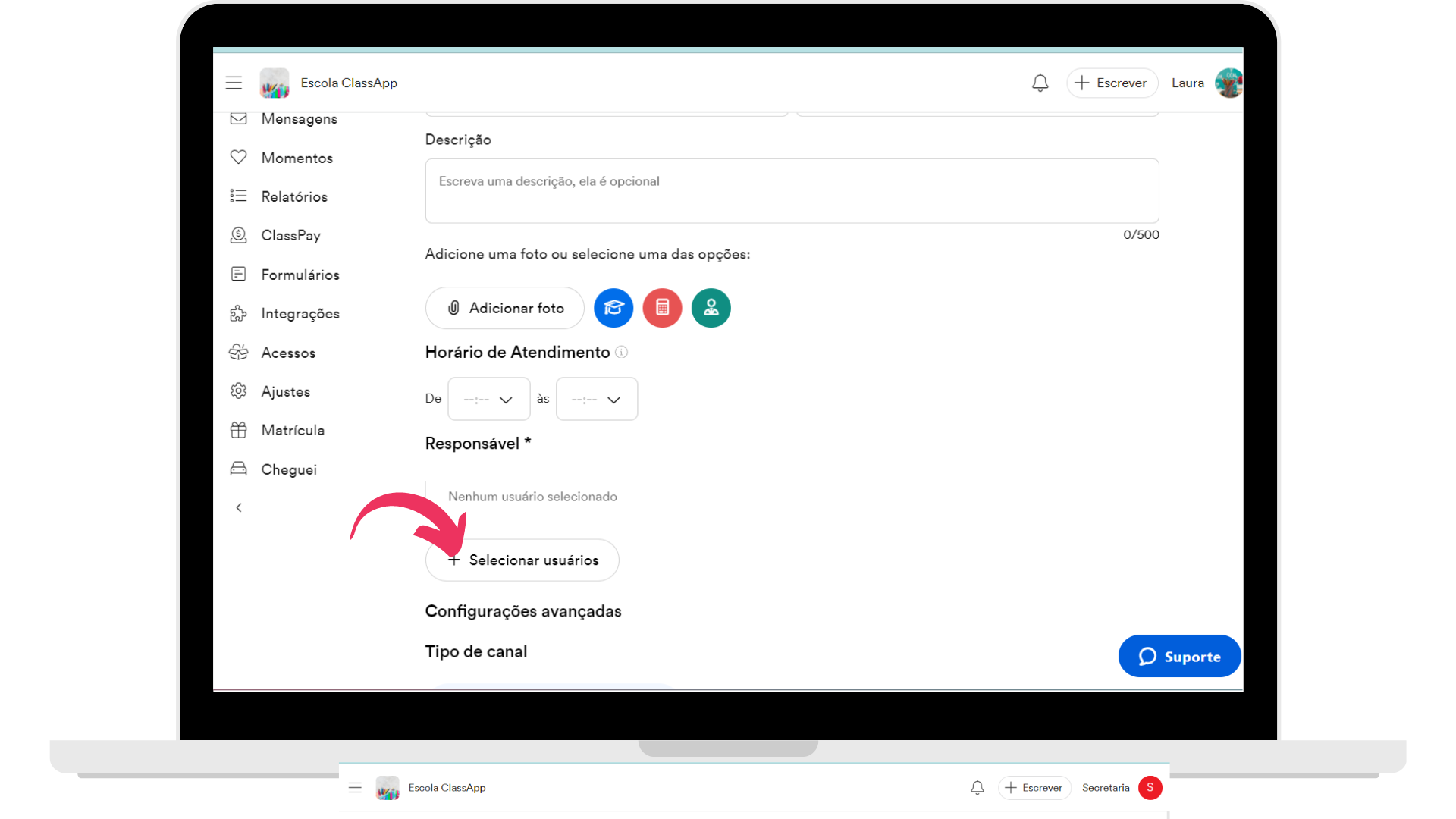Viewport: 1456px width, 819px height.
Task: Click the Tipo de canal heading
Action: 476,651
